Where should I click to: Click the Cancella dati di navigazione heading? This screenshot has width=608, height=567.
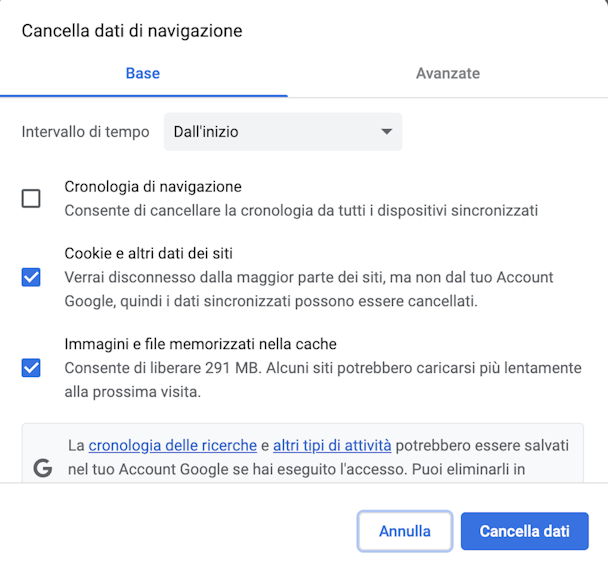(132, 31)
